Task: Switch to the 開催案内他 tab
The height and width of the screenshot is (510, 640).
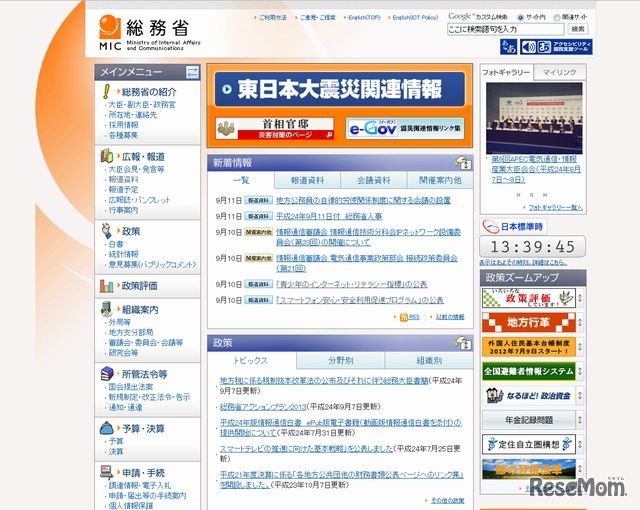Action: point(440,180)
